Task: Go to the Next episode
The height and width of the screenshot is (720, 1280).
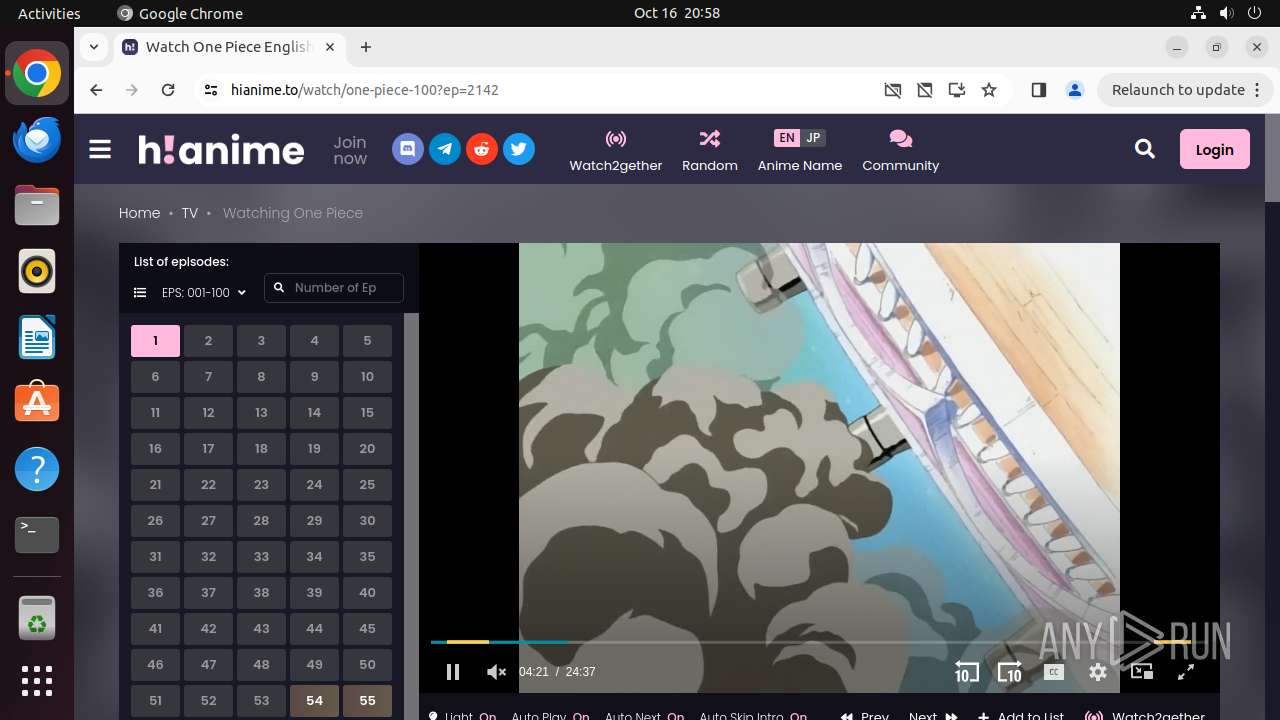Action: [x=933, y=716]
